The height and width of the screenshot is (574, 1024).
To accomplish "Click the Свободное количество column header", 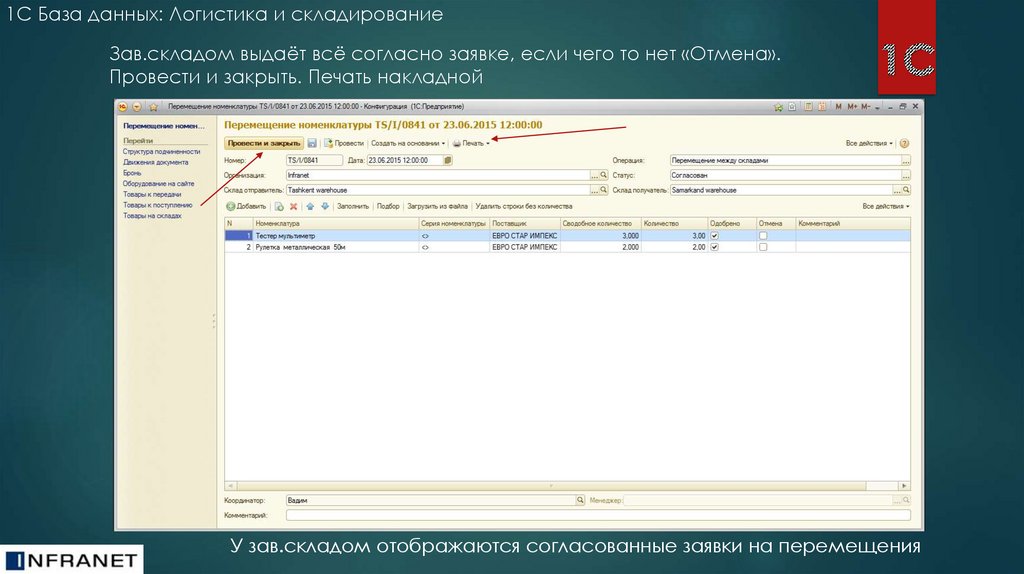I will point(600,223).
